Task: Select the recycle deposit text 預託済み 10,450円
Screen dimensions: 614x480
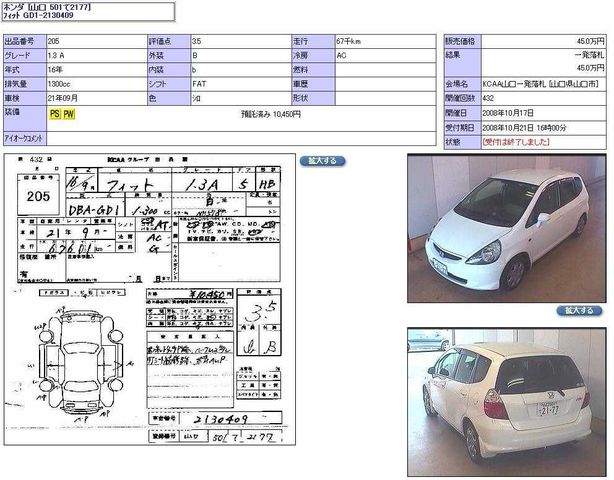Action: (x=271, y=114)
